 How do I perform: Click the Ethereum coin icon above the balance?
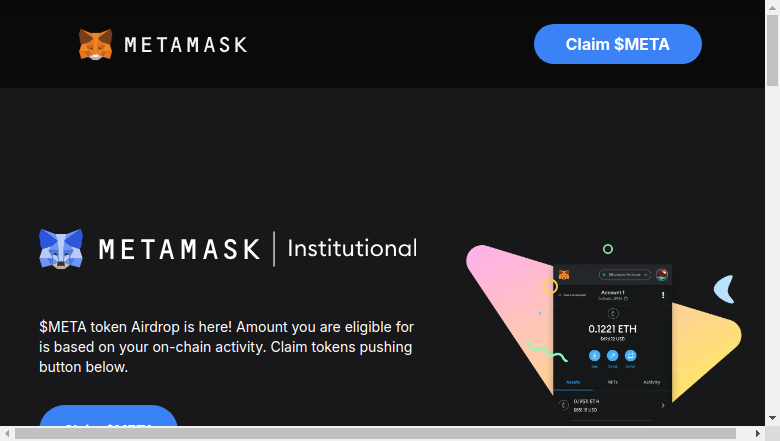click(x=613, y=313)
